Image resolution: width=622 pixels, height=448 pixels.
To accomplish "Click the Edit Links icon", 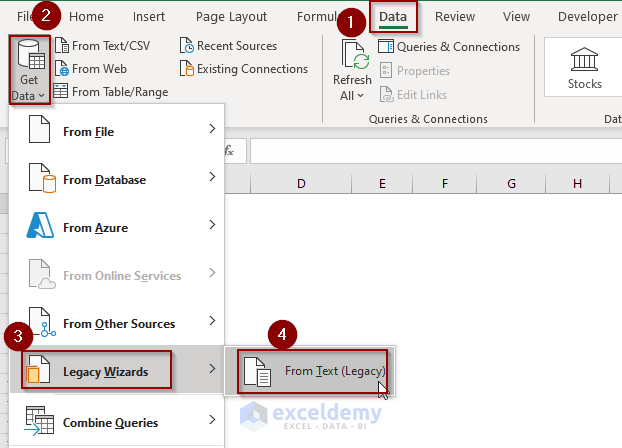I will pyautogui.click(x=386, y=94).
